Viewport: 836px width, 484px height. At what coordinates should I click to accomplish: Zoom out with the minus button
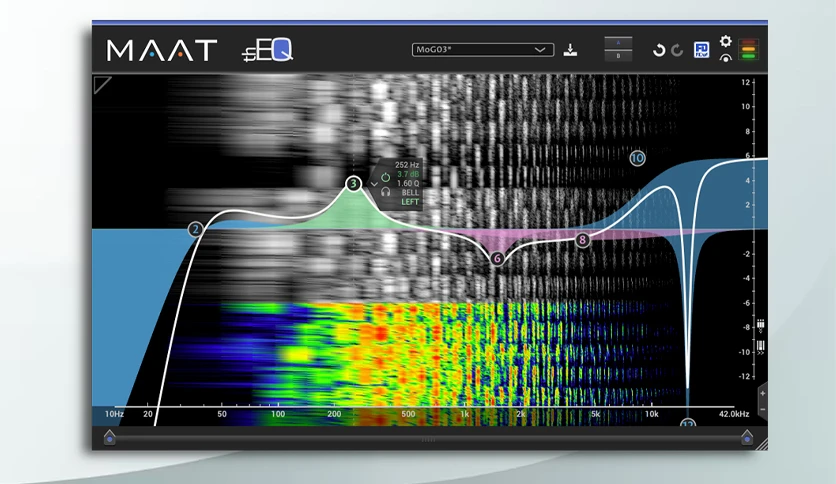tap(762, 409)
